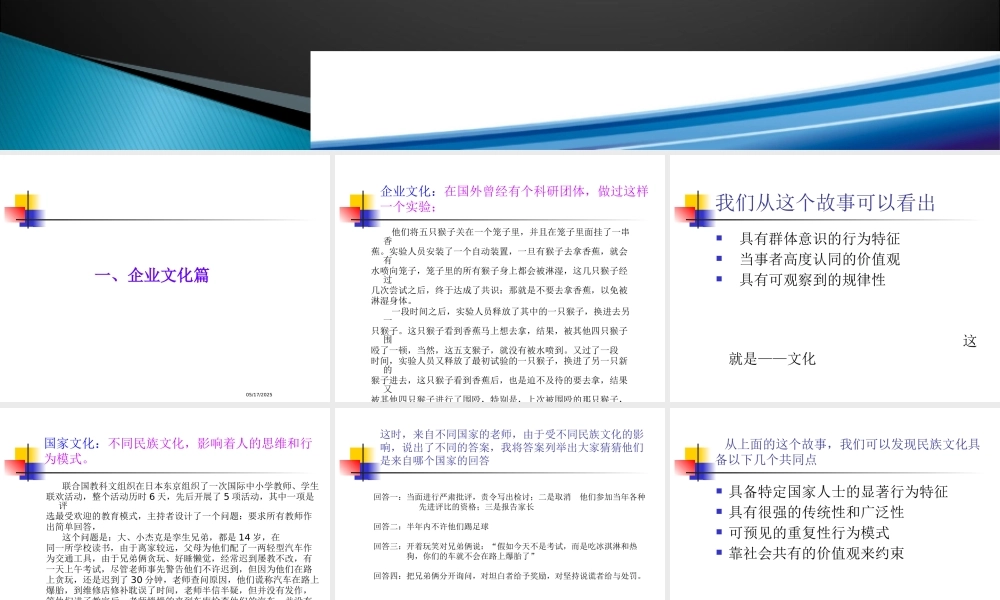Click the 回答一 answer paragraph
Viewport: 1000px width, 600px height.
tap(508, 501)
